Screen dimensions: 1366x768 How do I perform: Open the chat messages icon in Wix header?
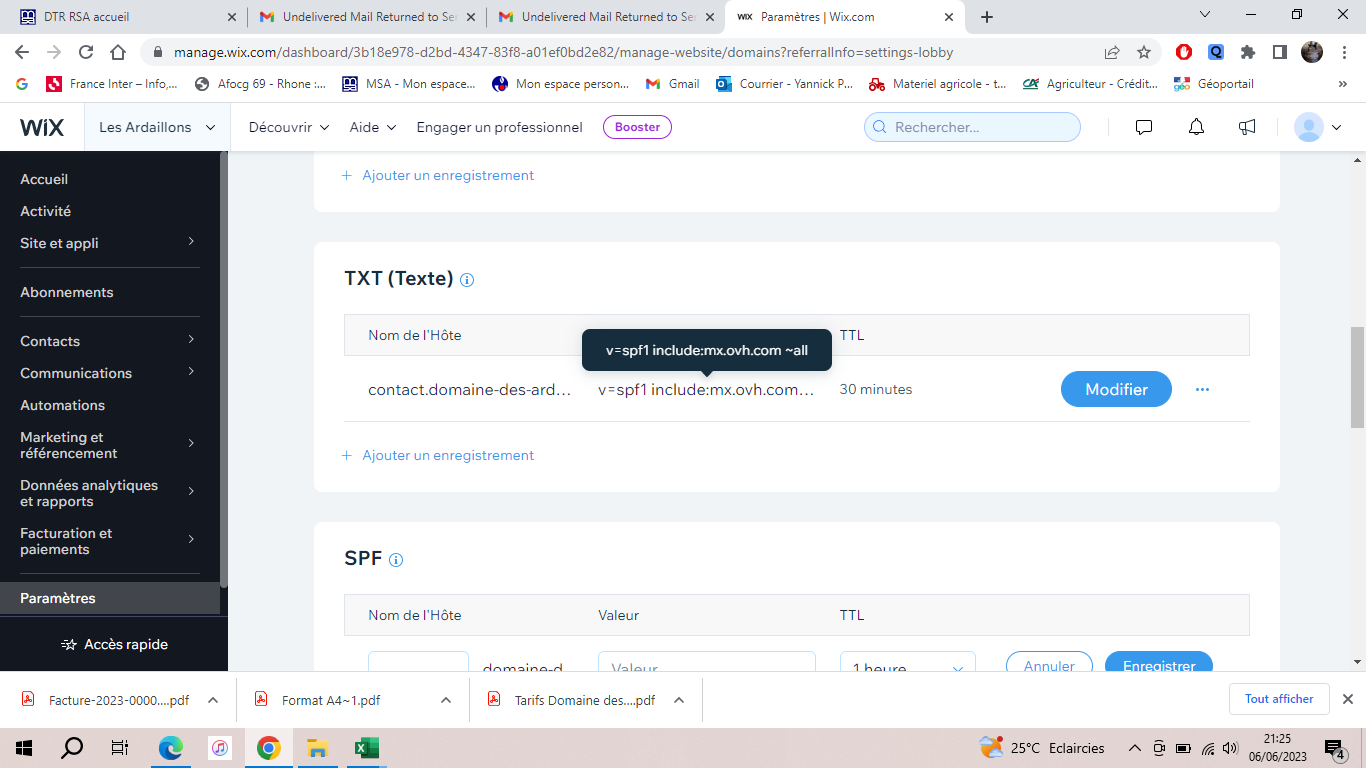click(1144, 127)
